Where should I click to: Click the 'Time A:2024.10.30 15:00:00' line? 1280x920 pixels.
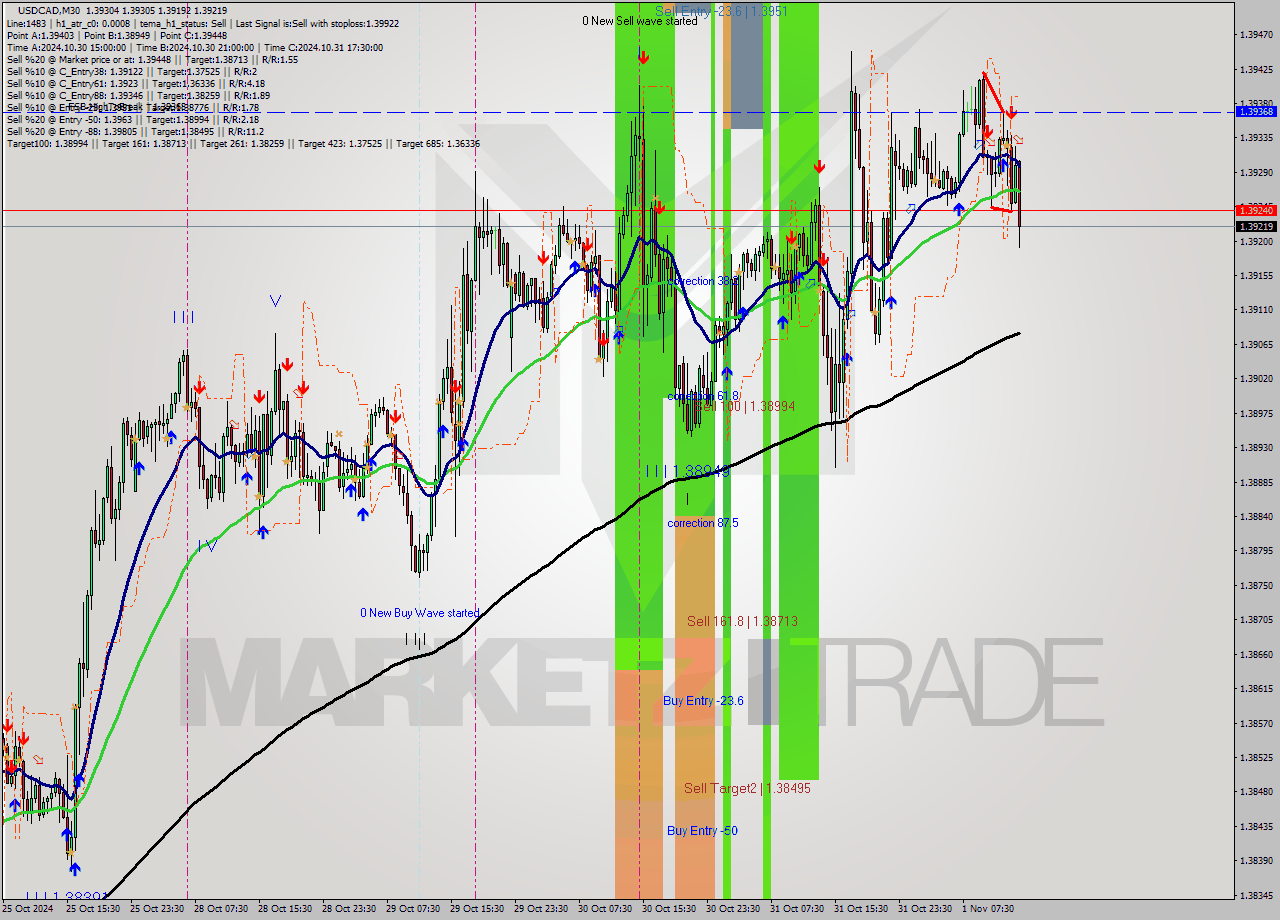(x=194, y=47)
